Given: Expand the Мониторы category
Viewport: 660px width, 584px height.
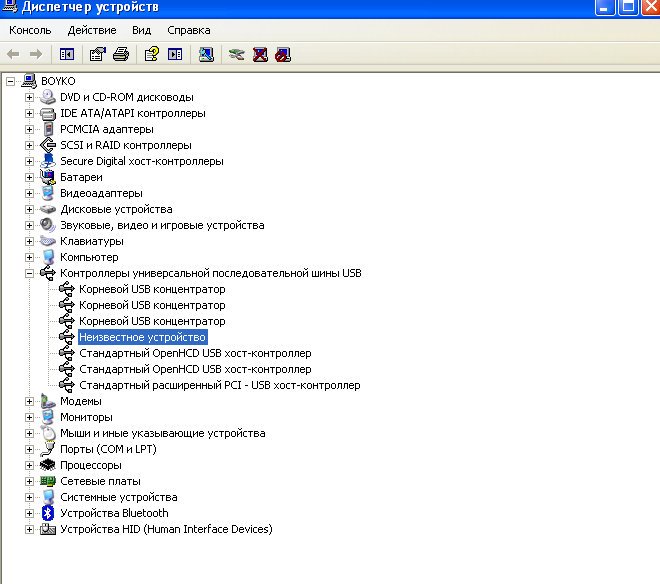Looking at the screenshot, I should click(29, 417).
